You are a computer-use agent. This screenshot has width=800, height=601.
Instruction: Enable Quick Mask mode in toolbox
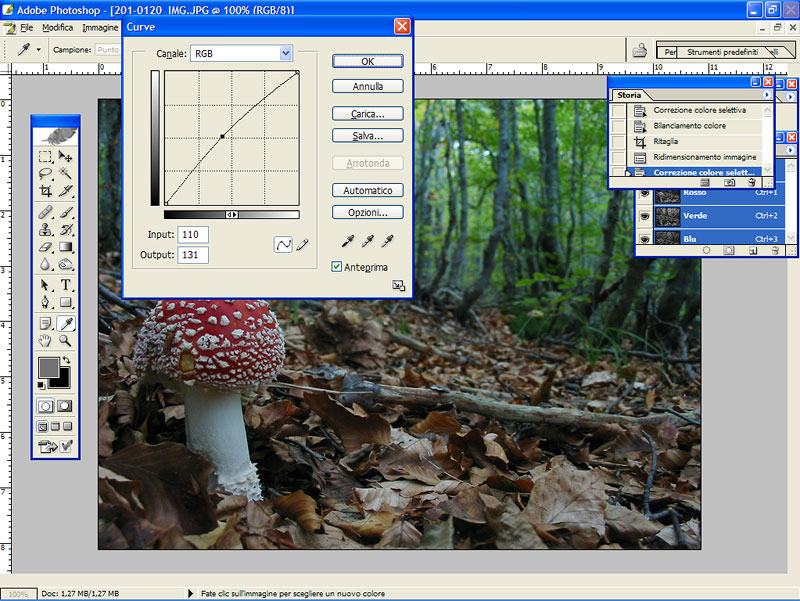tap(64, 406)
